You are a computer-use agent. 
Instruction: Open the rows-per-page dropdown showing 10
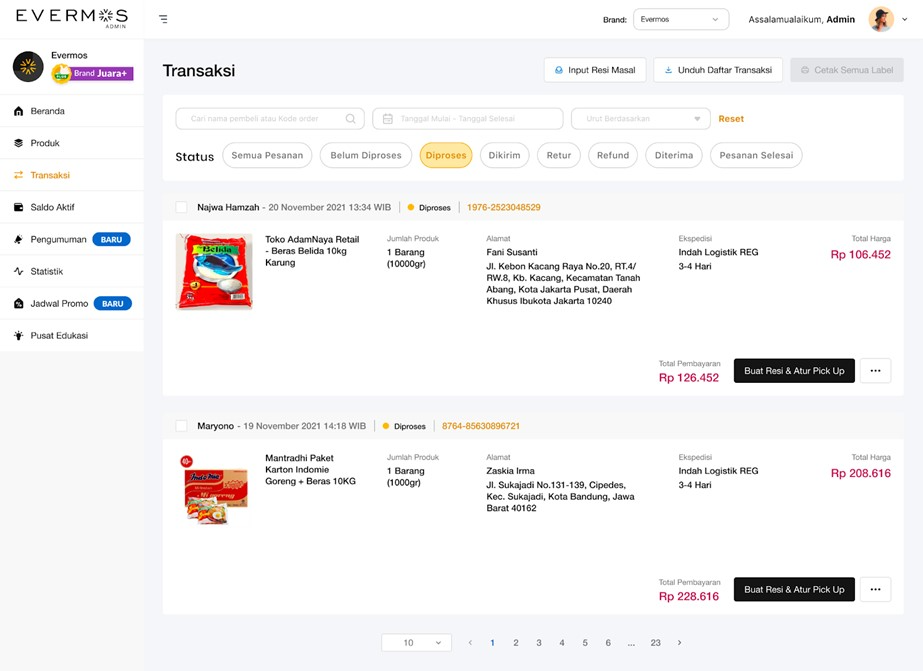point(416,643)
